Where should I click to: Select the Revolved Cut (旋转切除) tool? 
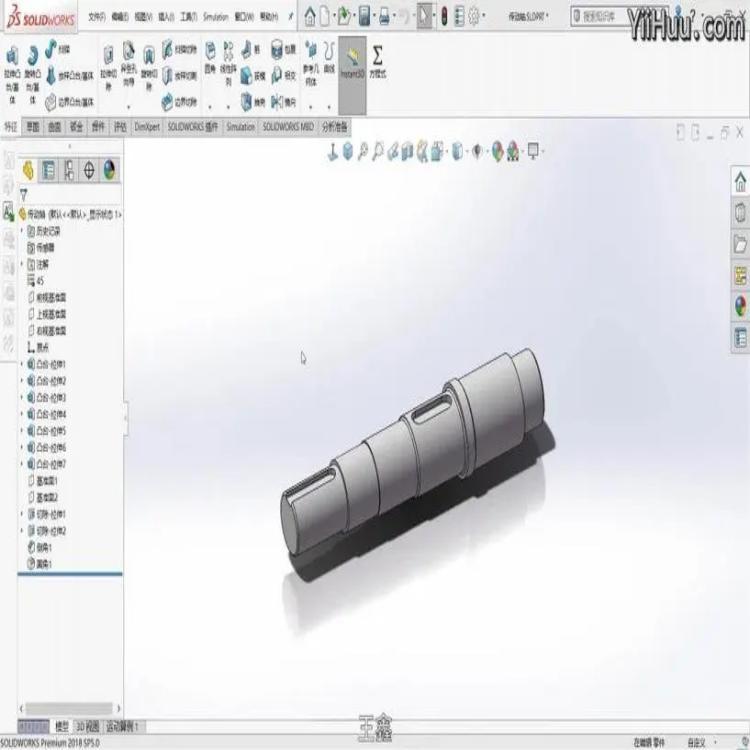click(x=149, y=67)
